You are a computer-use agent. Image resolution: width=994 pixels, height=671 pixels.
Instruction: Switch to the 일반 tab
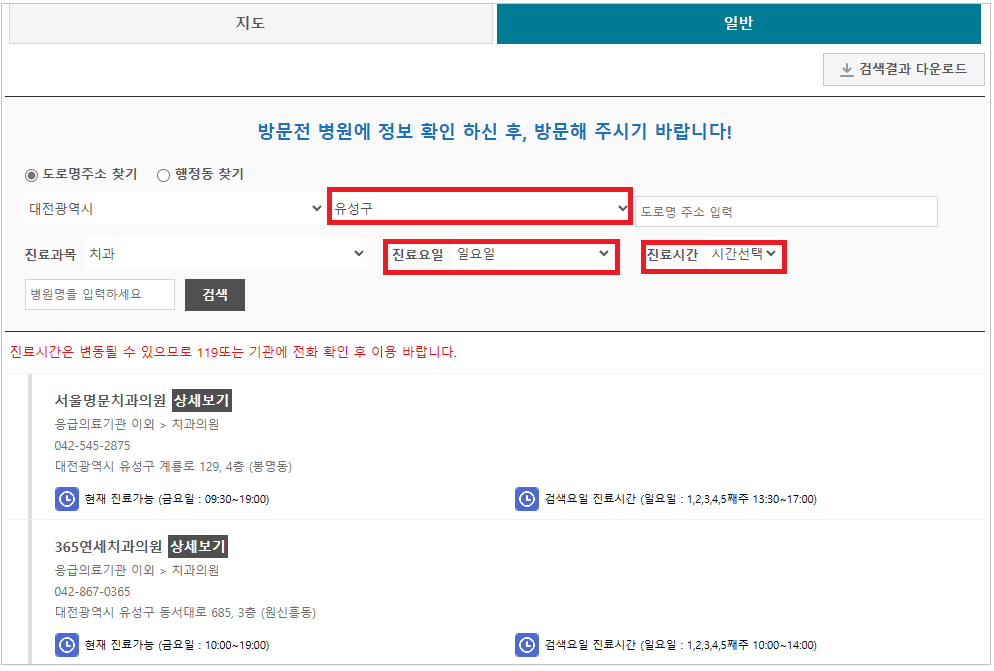739,23
